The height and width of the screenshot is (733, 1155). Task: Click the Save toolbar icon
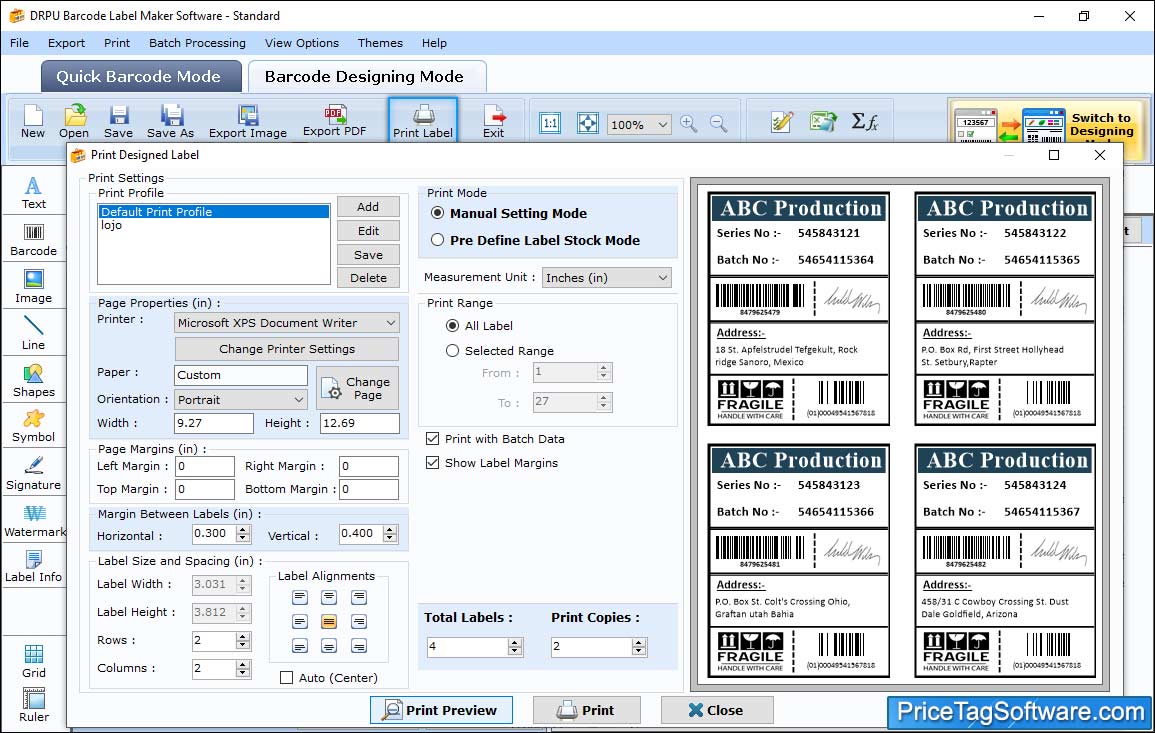click(118, 122)
